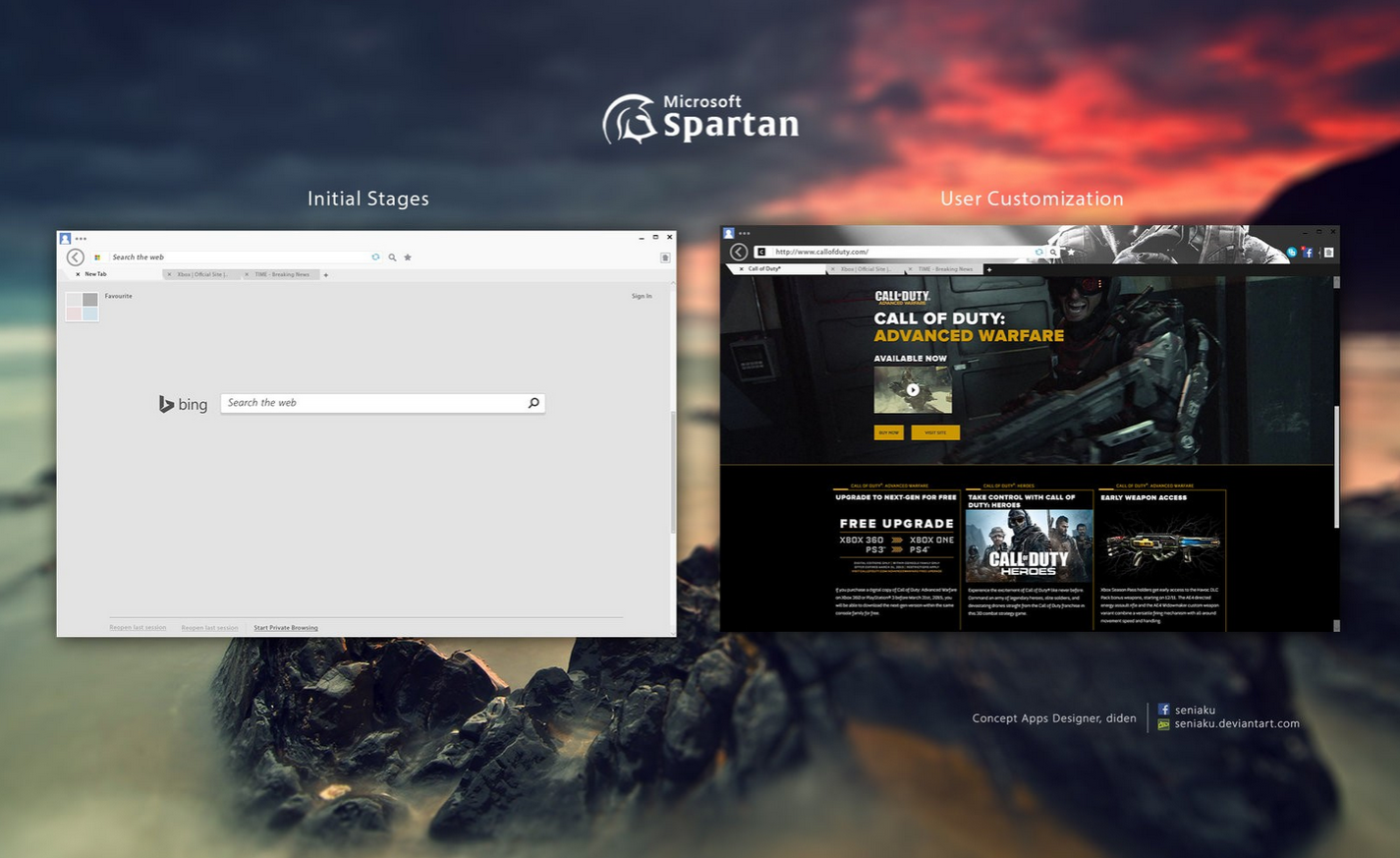The height and width of the screenshot is (858, 1400).
Task: Click the Bing logo
Action: (x=184, y=404)
